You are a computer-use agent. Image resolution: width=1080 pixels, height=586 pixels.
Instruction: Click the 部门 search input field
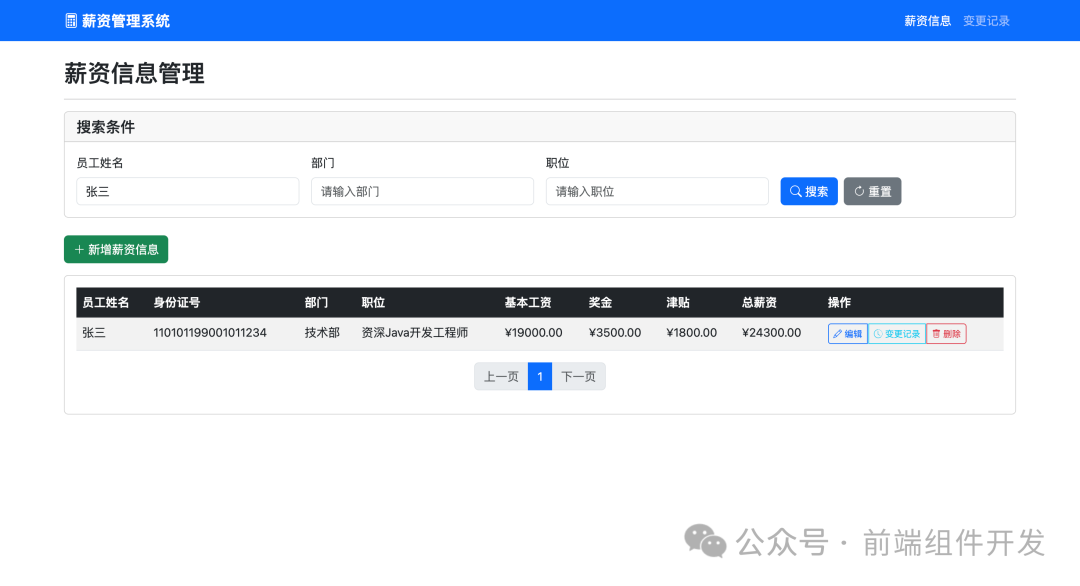(x=422, y=191)
